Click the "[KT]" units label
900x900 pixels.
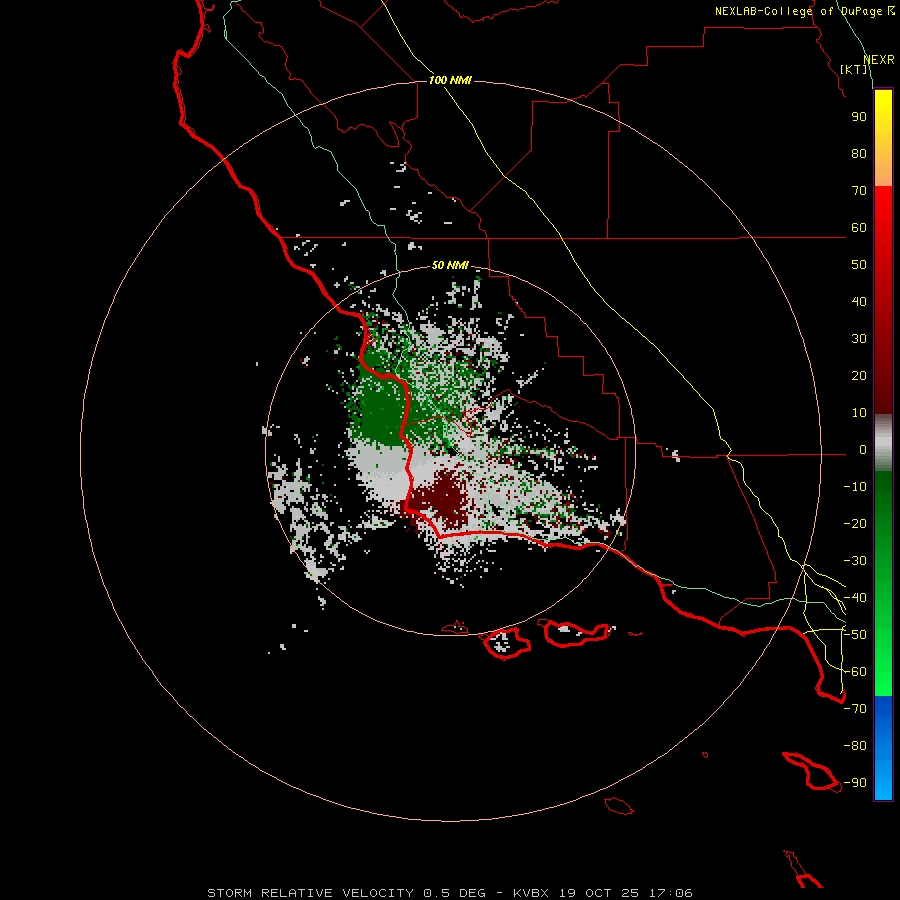854,69
